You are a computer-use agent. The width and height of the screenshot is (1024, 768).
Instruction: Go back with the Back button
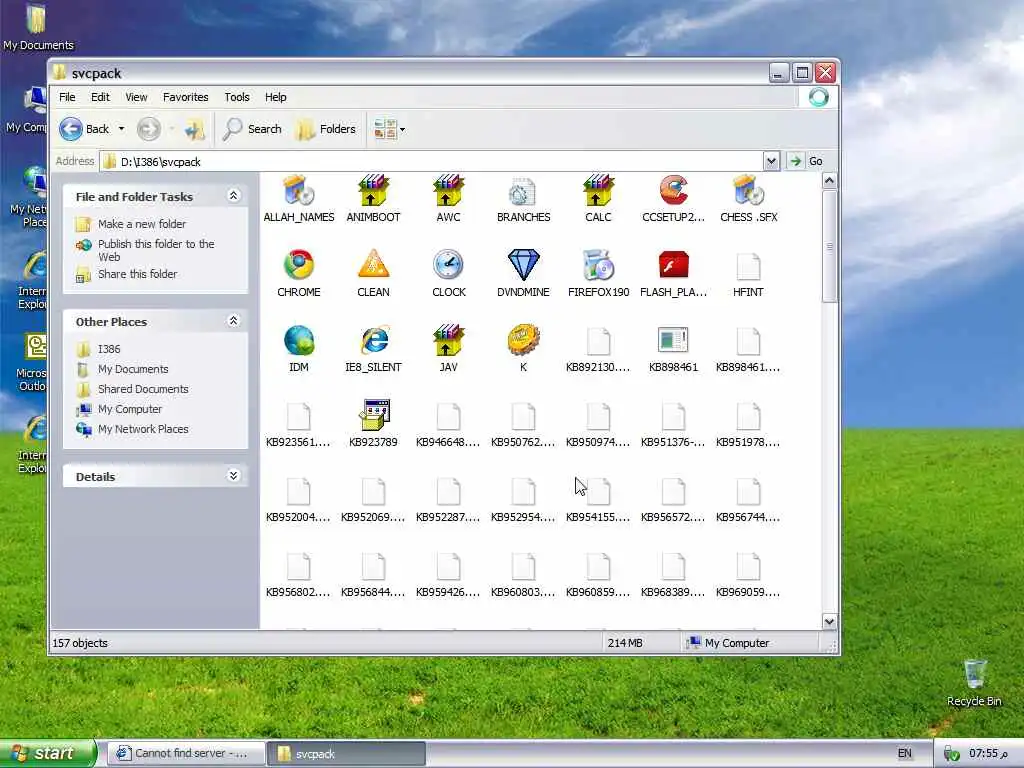pos(85,129)
